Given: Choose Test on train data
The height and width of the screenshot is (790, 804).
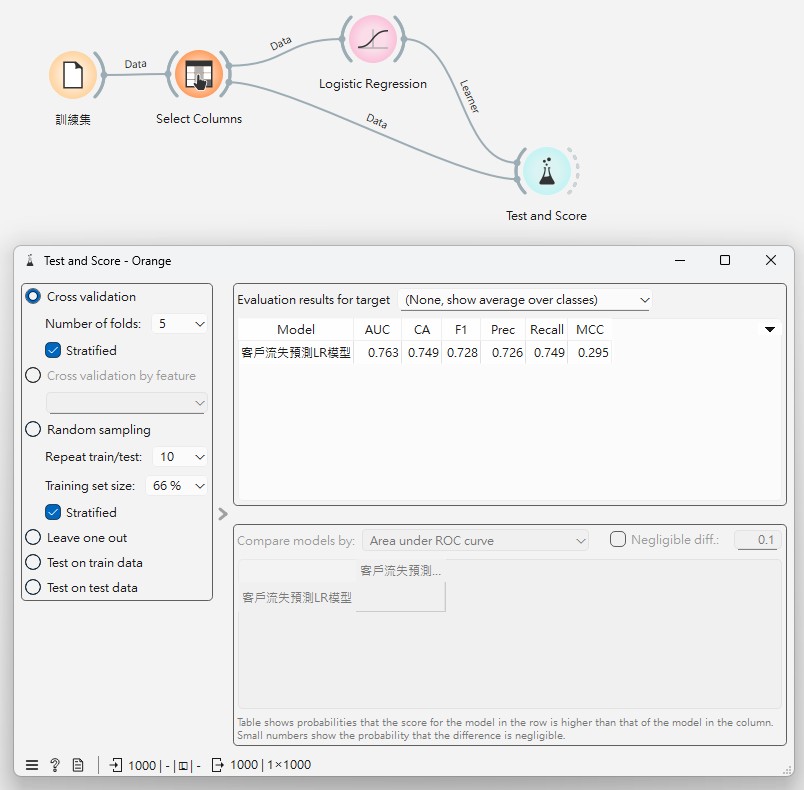Looking at the screenshot, I should pos(34,563).
